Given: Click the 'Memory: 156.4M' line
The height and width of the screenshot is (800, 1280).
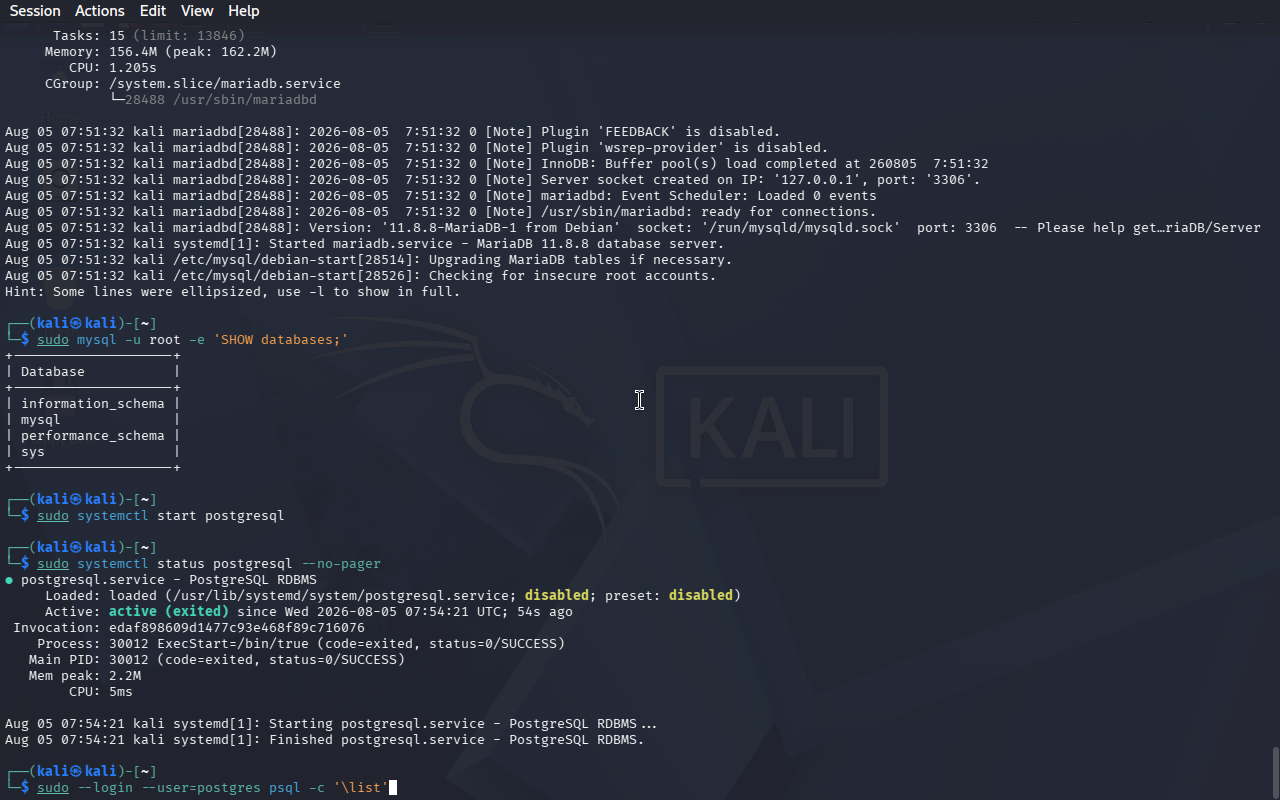Looking at the screenshot, I should [161, 52].
